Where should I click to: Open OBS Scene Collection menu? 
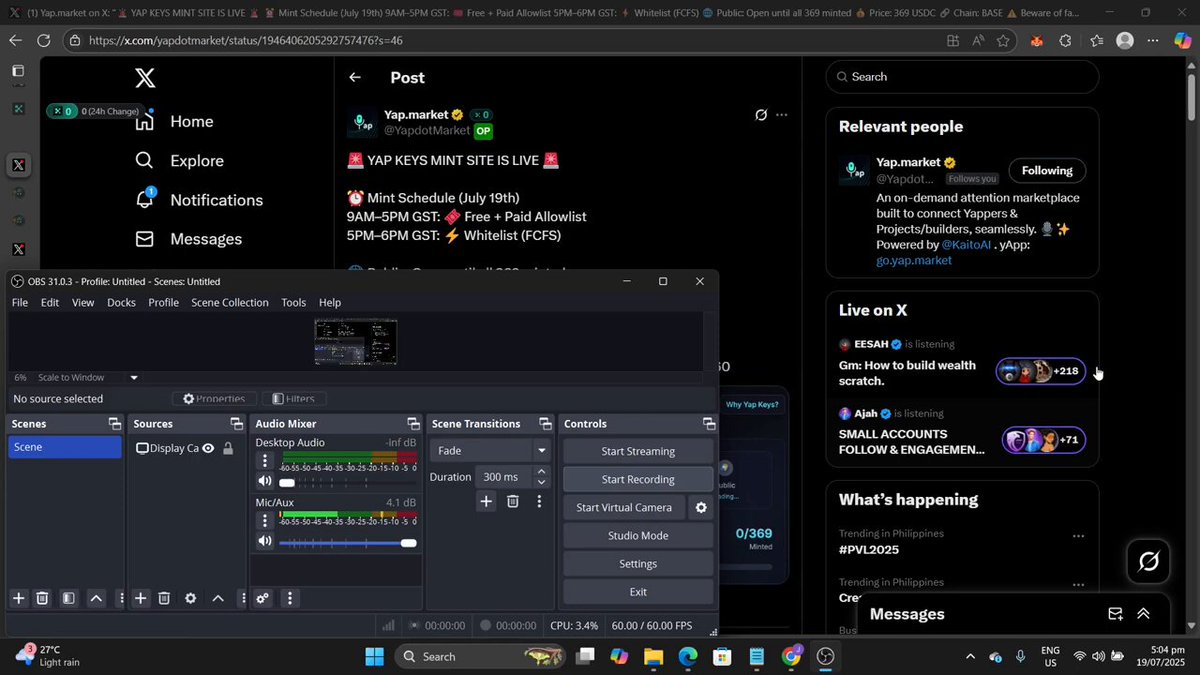[x=230, y=302]
